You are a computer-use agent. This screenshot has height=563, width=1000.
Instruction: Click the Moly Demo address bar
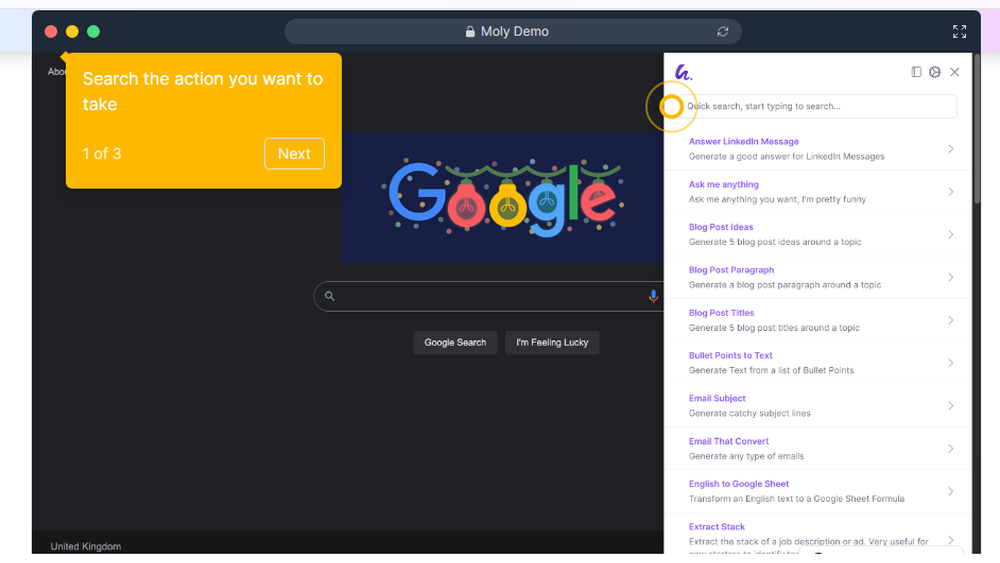(x=513, y=31)
